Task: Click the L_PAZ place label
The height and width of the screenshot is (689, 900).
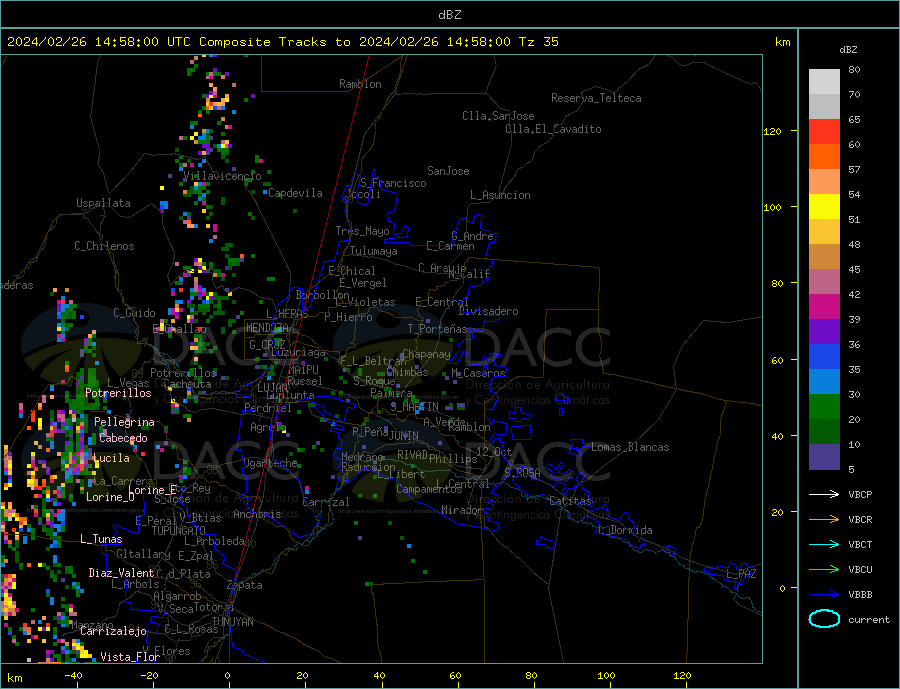Action: [x=741, y=574]
